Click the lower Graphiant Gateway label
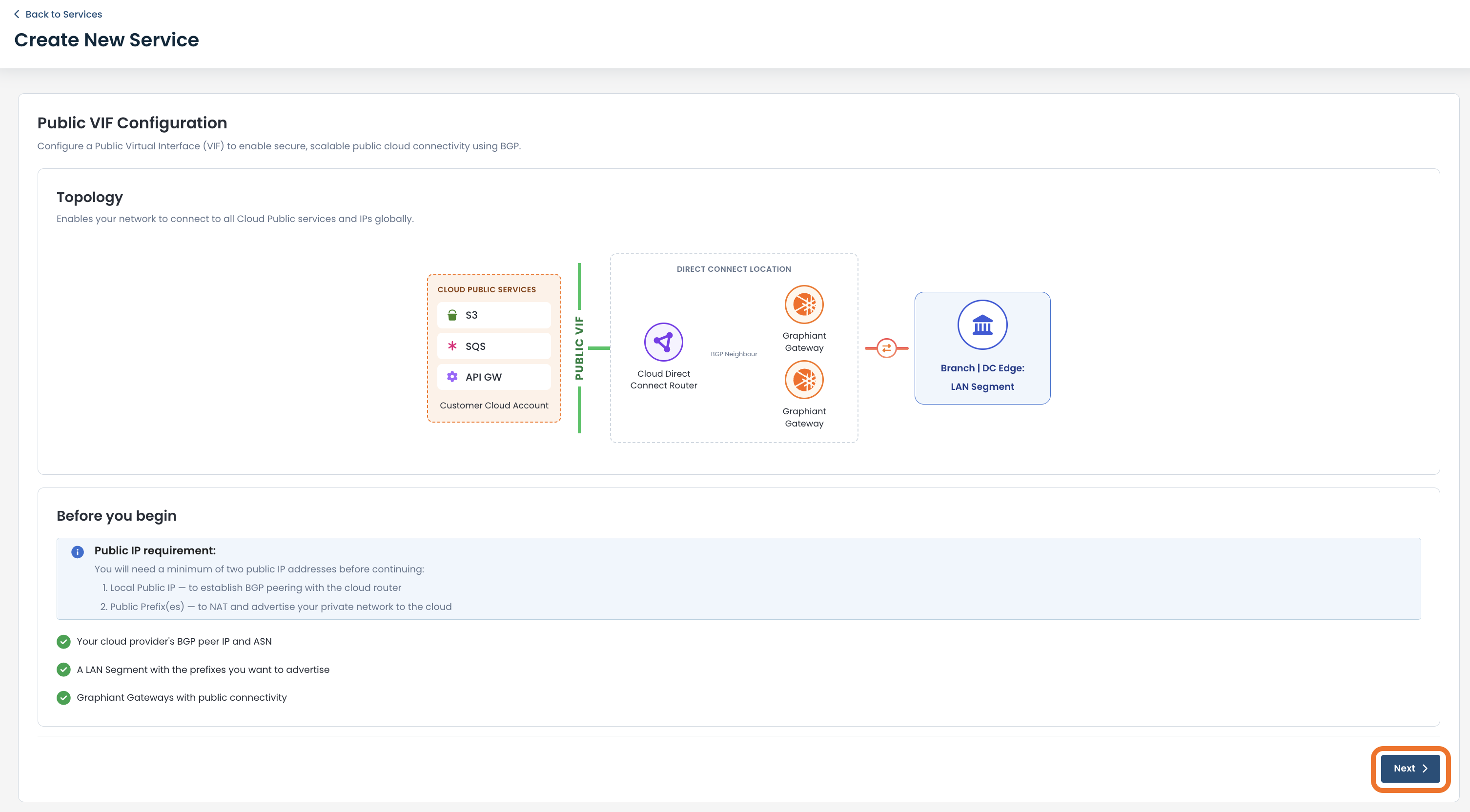The image size is (1470, 812). (803, 417)
